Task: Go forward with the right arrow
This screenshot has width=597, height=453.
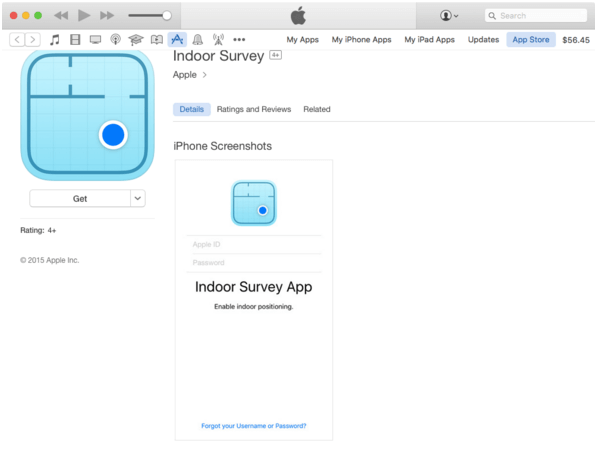Action: (33, 40)
